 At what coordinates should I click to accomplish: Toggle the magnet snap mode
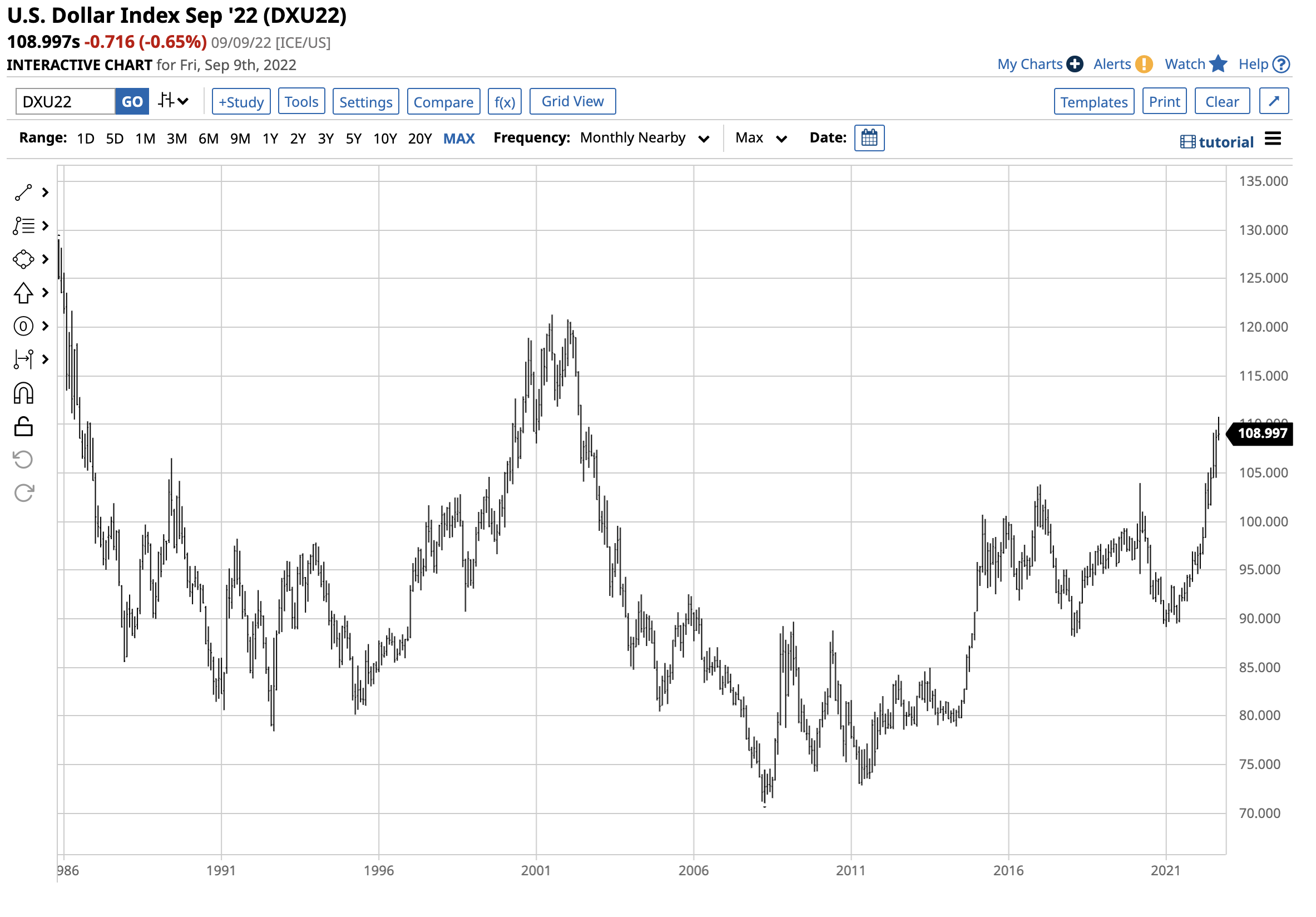point(23,395)
